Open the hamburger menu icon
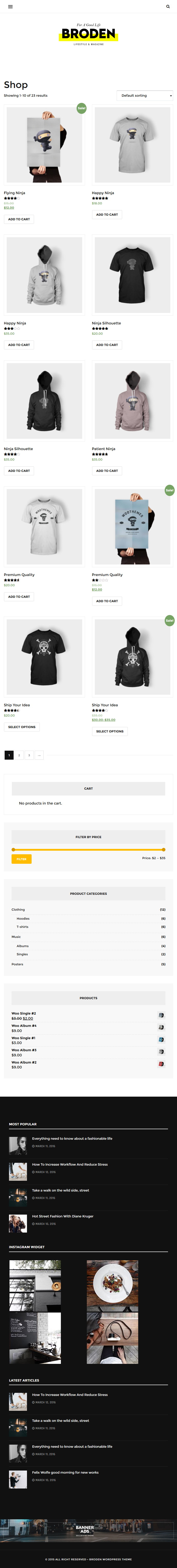The width and height of the screenshot is (177, 1568). click(x=10, y=7)
